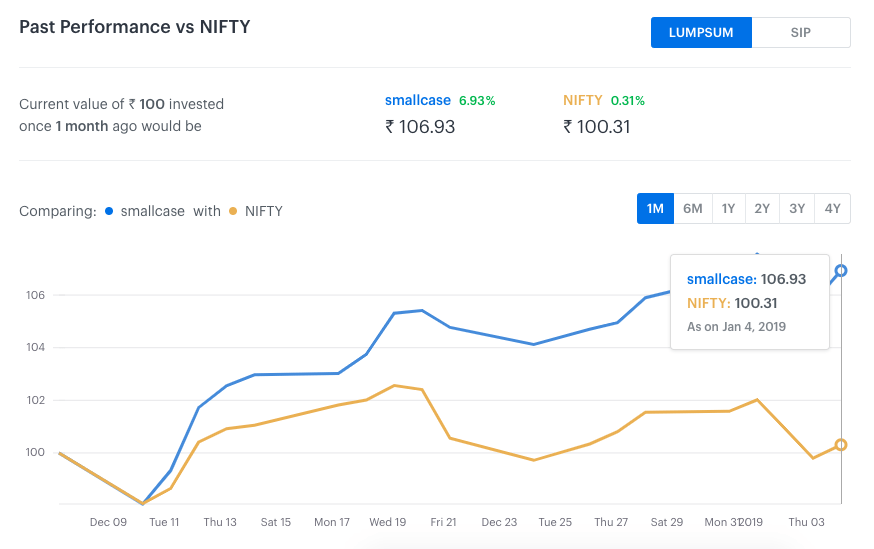874x549 pixels.
Task: Click the Dec 23 axis label
Action: tap(499, 522)
